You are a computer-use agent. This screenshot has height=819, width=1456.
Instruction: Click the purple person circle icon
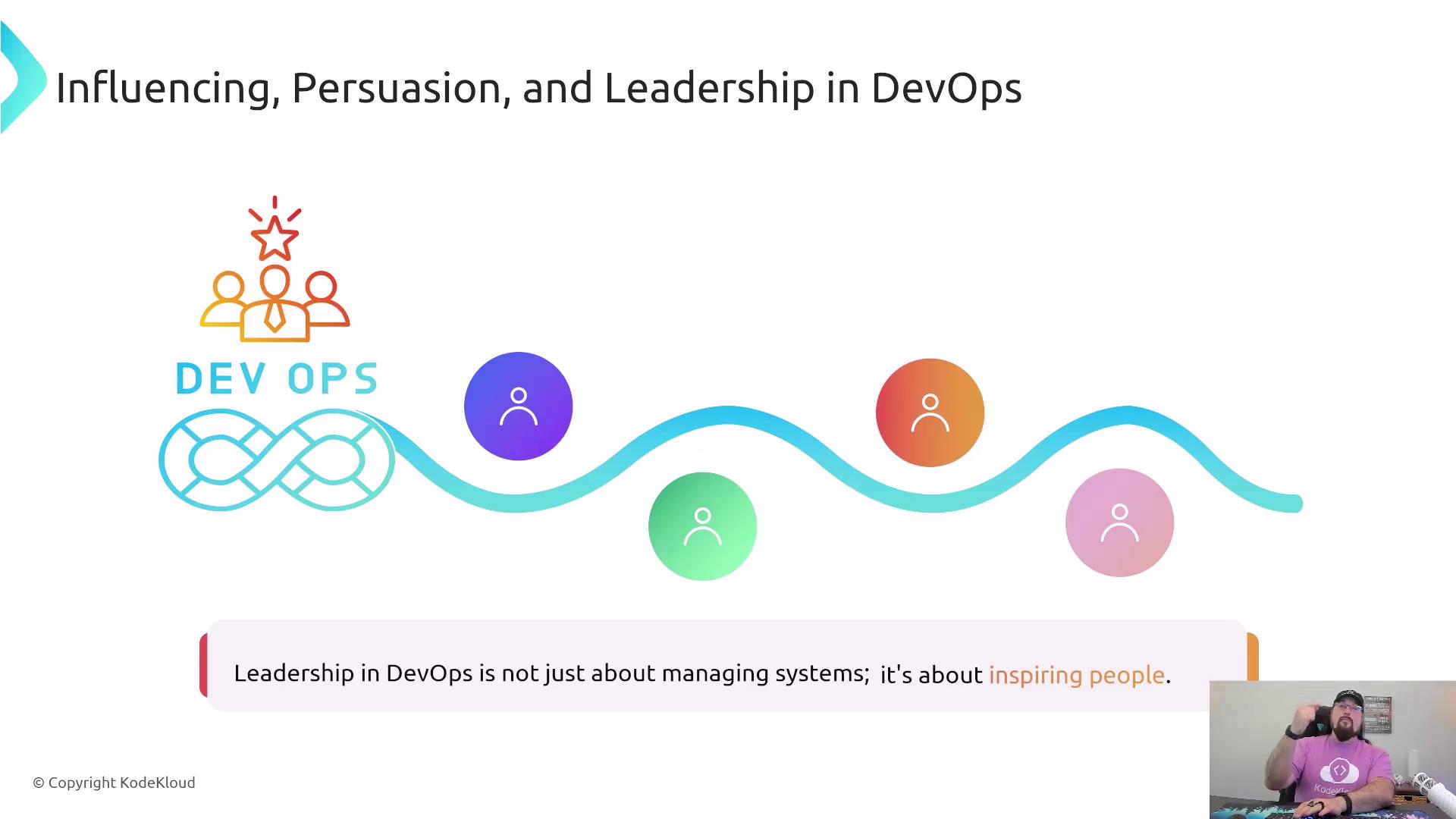518,406
